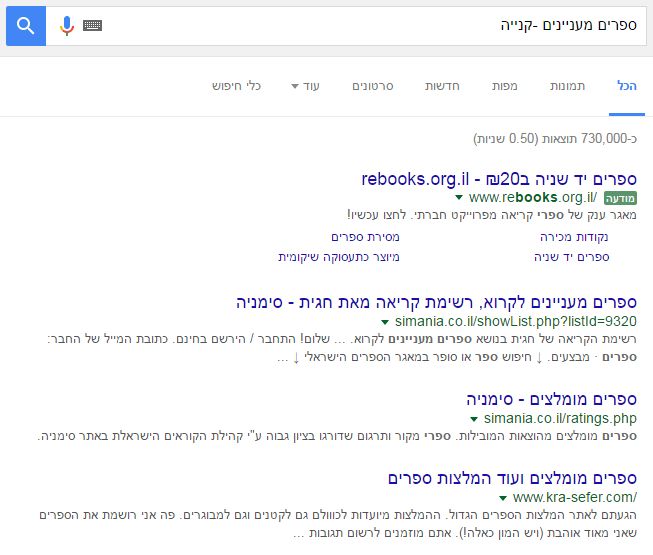The width and height of the screenshot is (653, 555).
Task: Open the נקודות מכירה sitelink
Action: (x=574, y=237)
